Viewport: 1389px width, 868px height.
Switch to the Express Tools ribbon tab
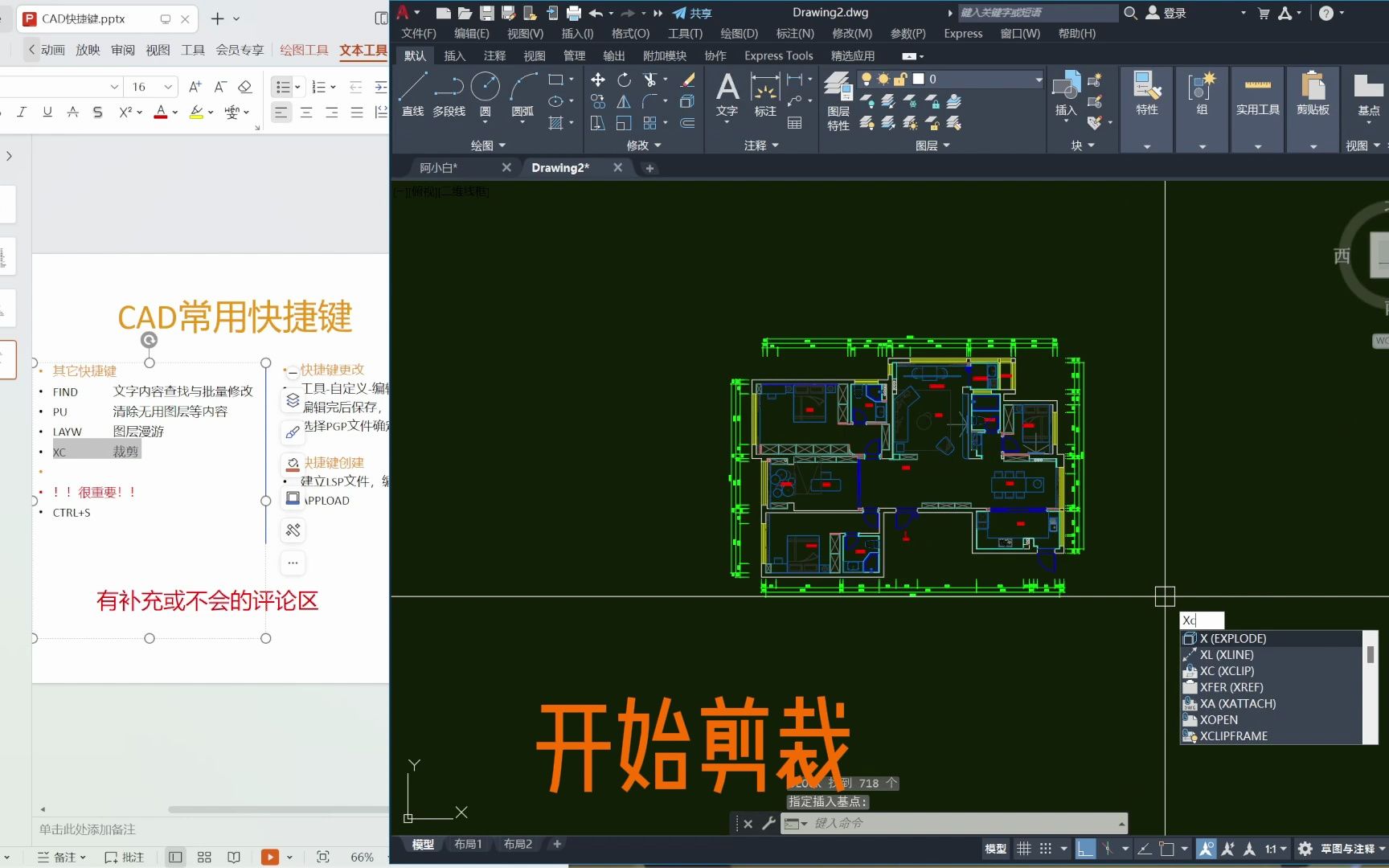pos(777,55)
